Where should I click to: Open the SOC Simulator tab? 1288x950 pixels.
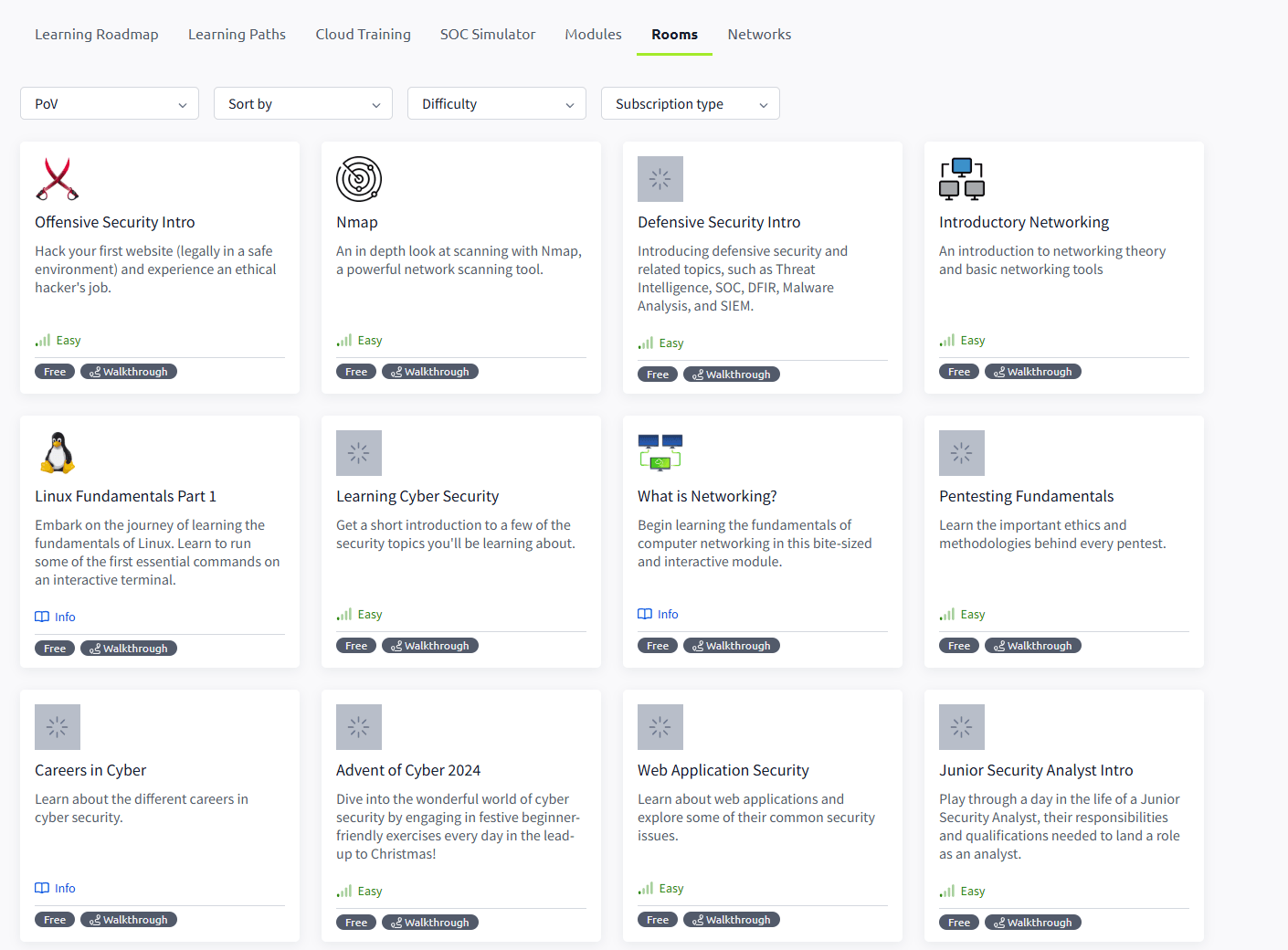488,35
